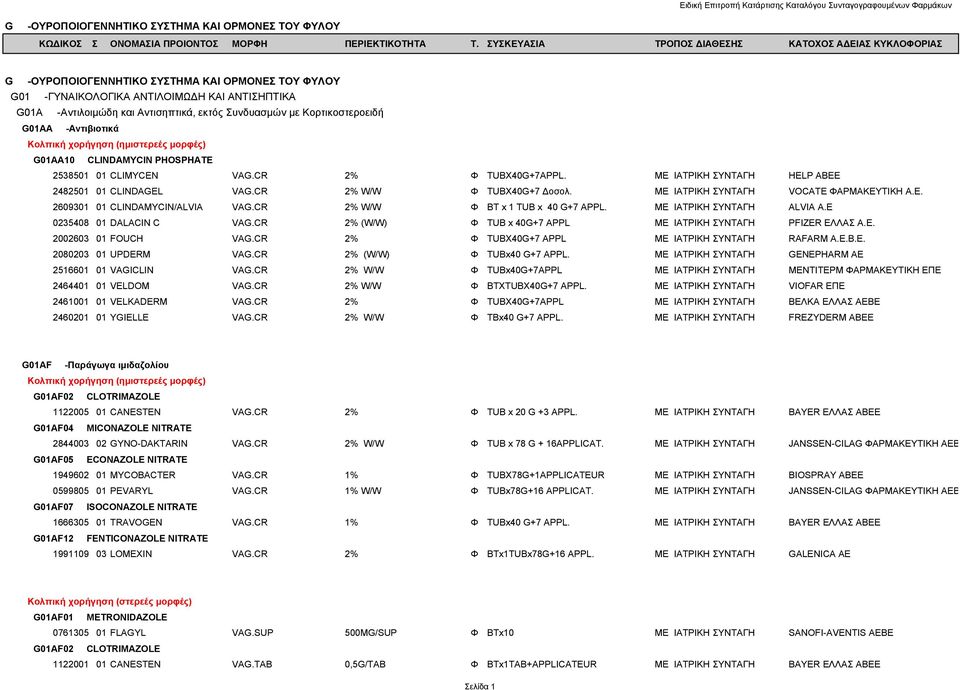Click the VELDOM product name
This screenshot has height=690, width=960.
pyautogui.click(x=130, y=286)
